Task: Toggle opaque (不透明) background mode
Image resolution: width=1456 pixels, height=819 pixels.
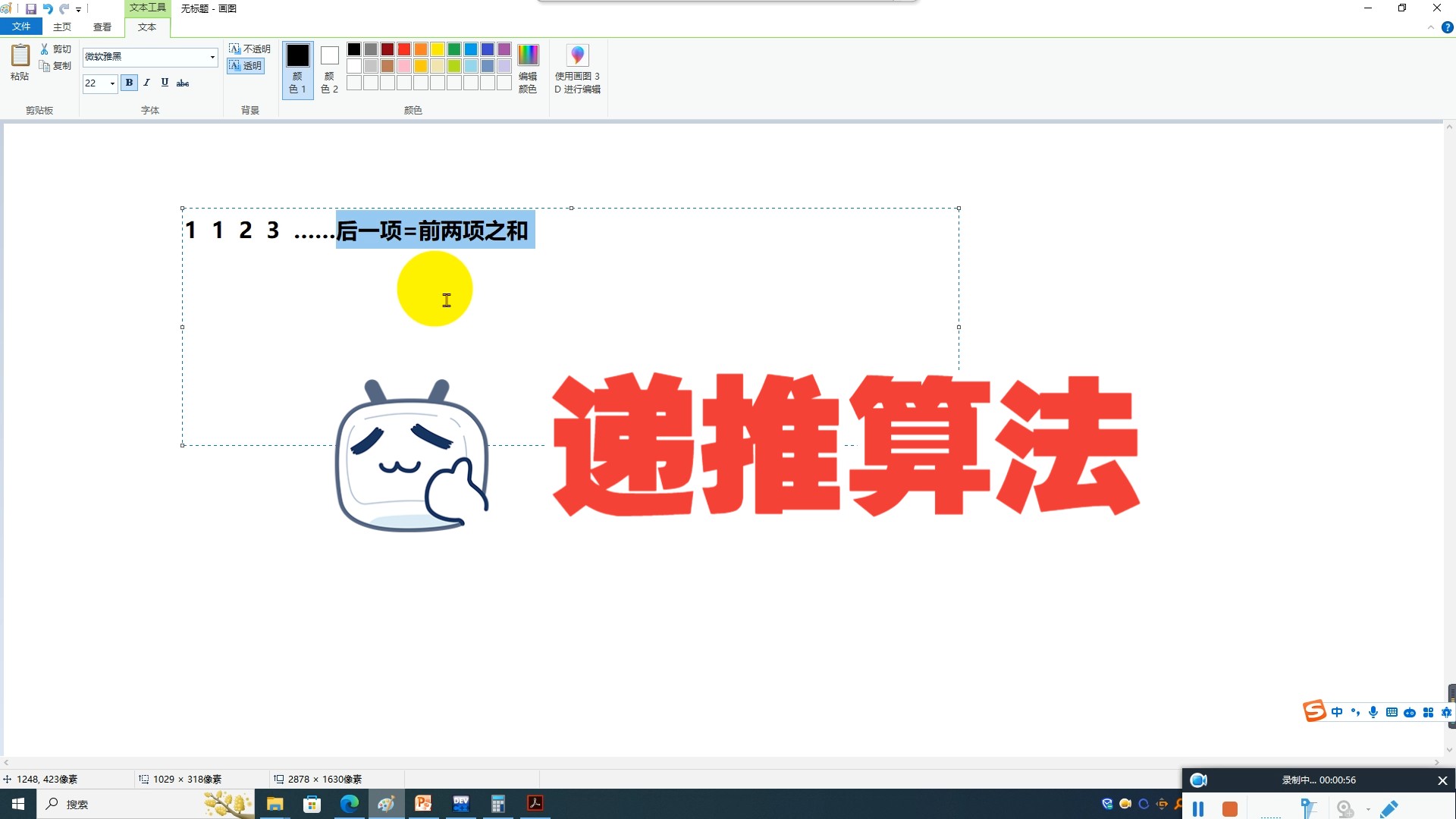Action: [x=247, y=48]
